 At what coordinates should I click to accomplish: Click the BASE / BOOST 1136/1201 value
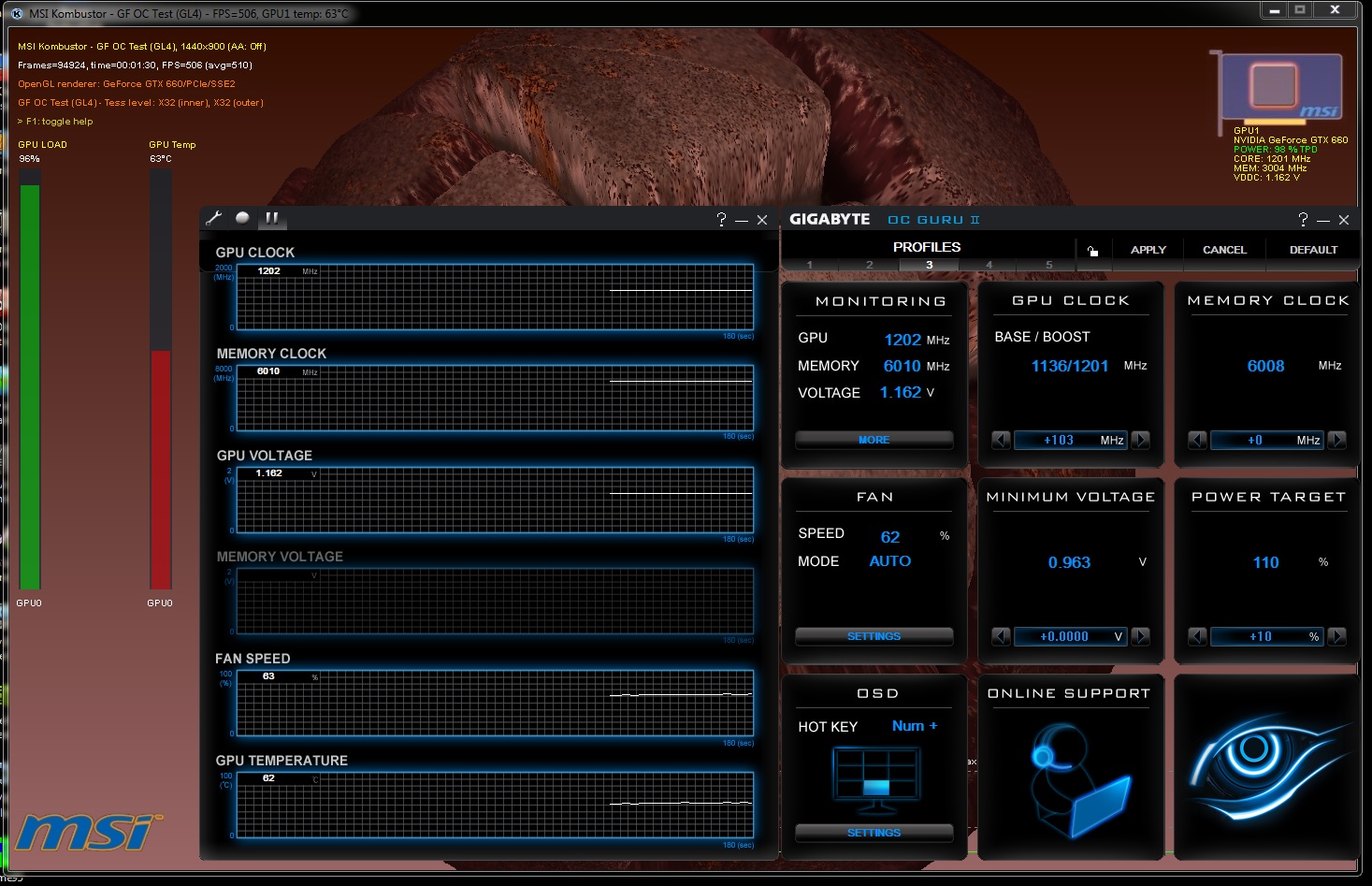pyautogui.click(x=1070, y=366)
